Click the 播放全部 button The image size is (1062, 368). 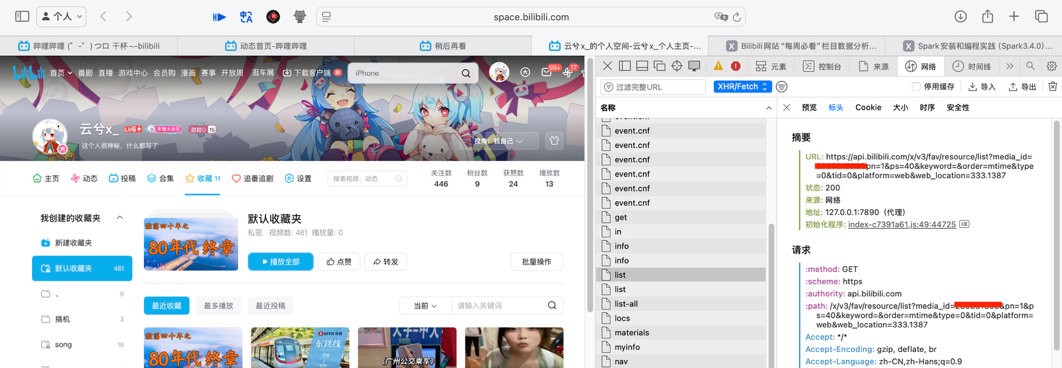point(280,262)
